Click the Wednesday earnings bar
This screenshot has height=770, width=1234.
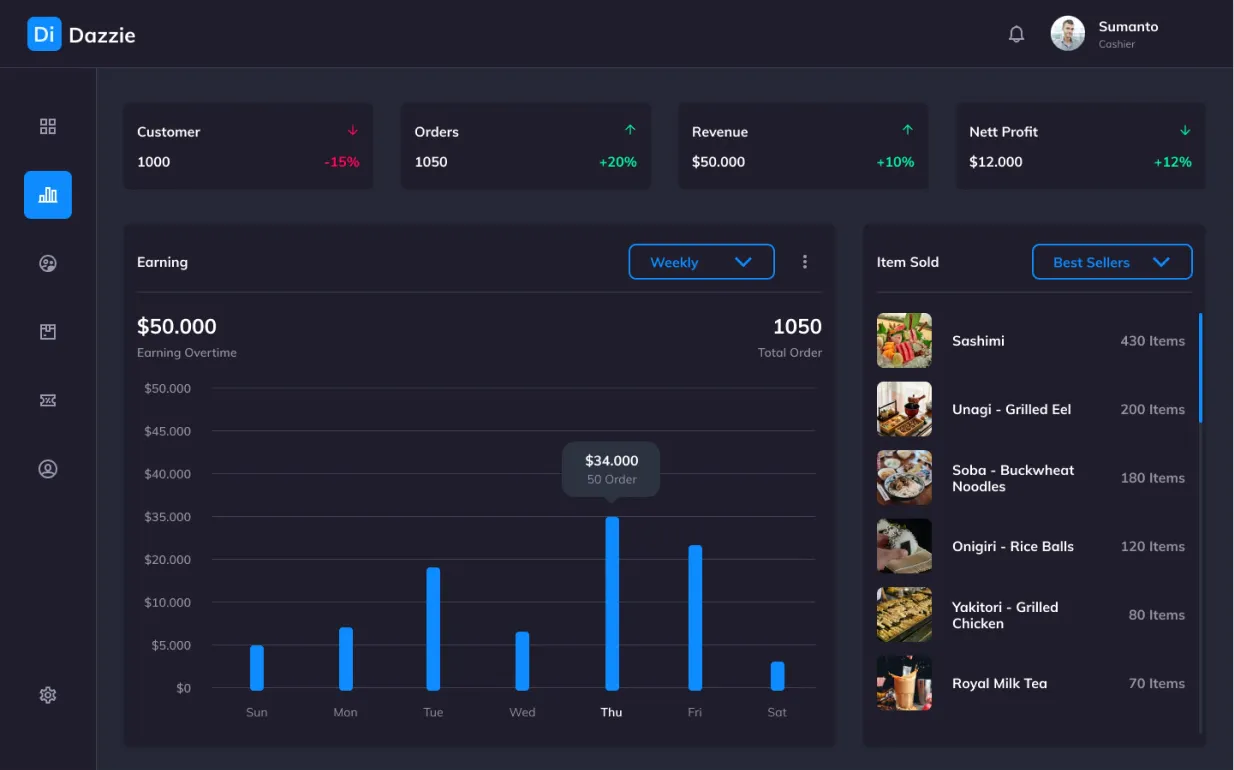coord(522,661)
